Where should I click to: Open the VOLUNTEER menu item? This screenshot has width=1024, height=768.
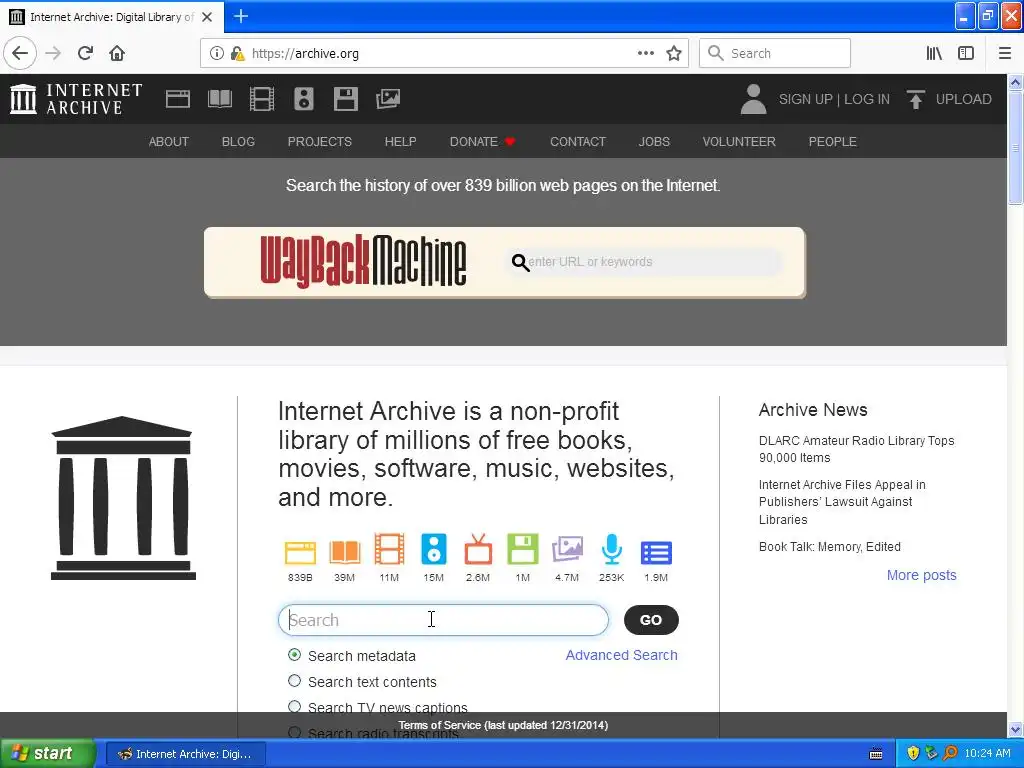[739, 142]
